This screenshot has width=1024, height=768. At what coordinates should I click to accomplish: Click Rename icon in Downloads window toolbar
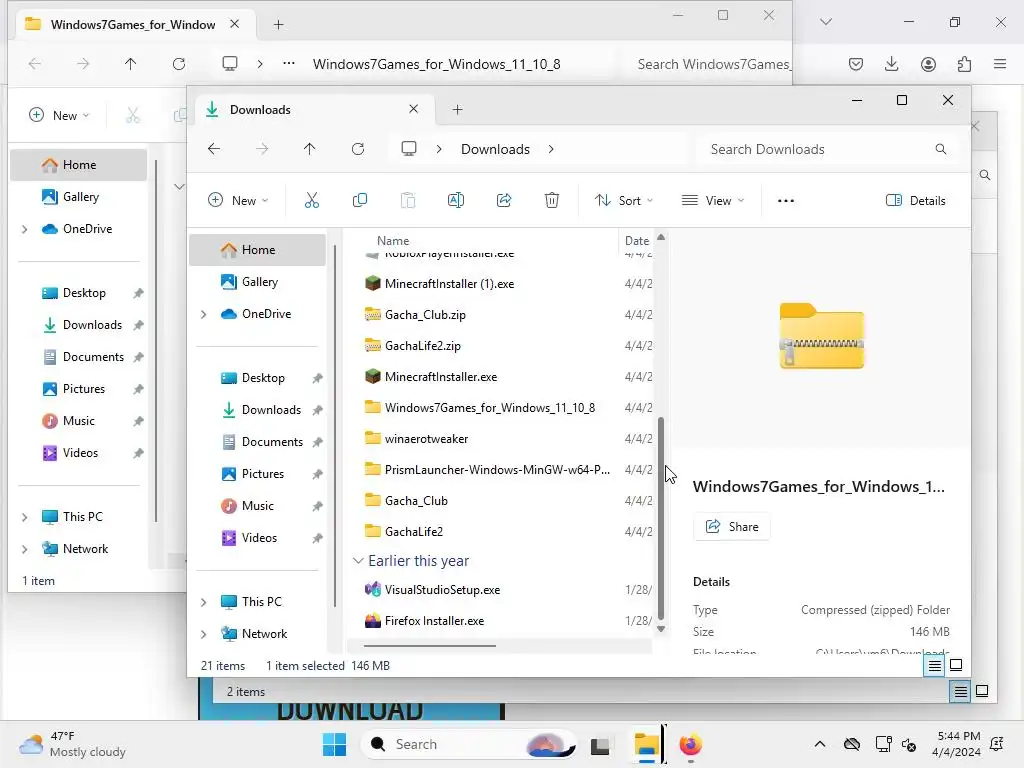click(x=455, y=200)
